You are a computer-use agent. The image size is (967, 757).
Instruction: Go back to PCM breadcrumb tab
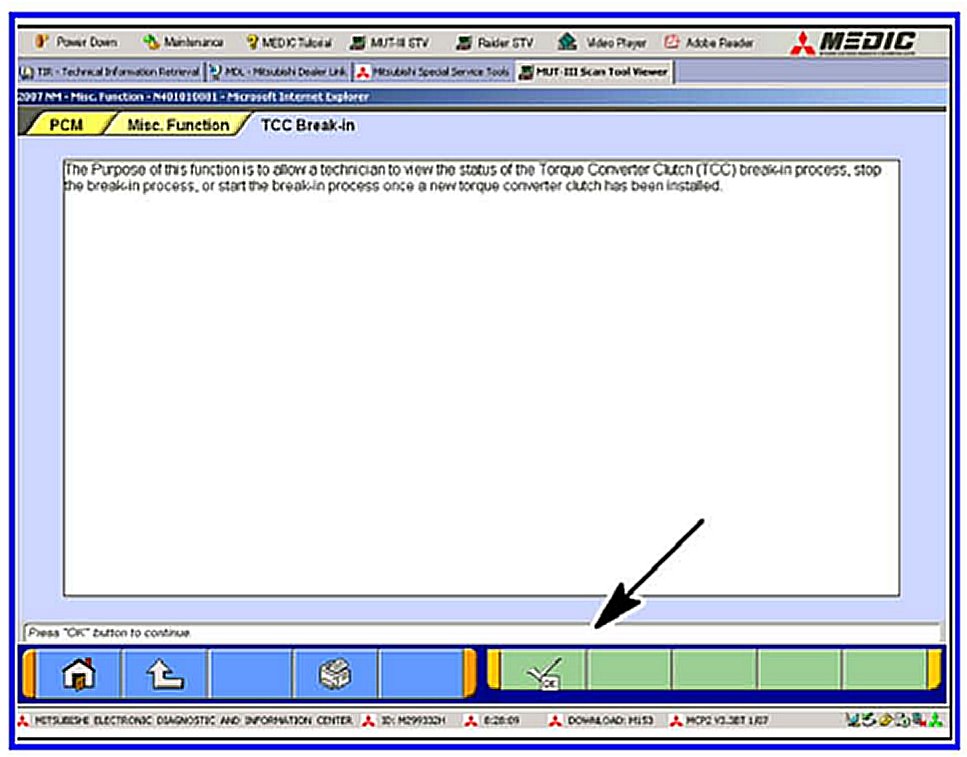[65, 125]
